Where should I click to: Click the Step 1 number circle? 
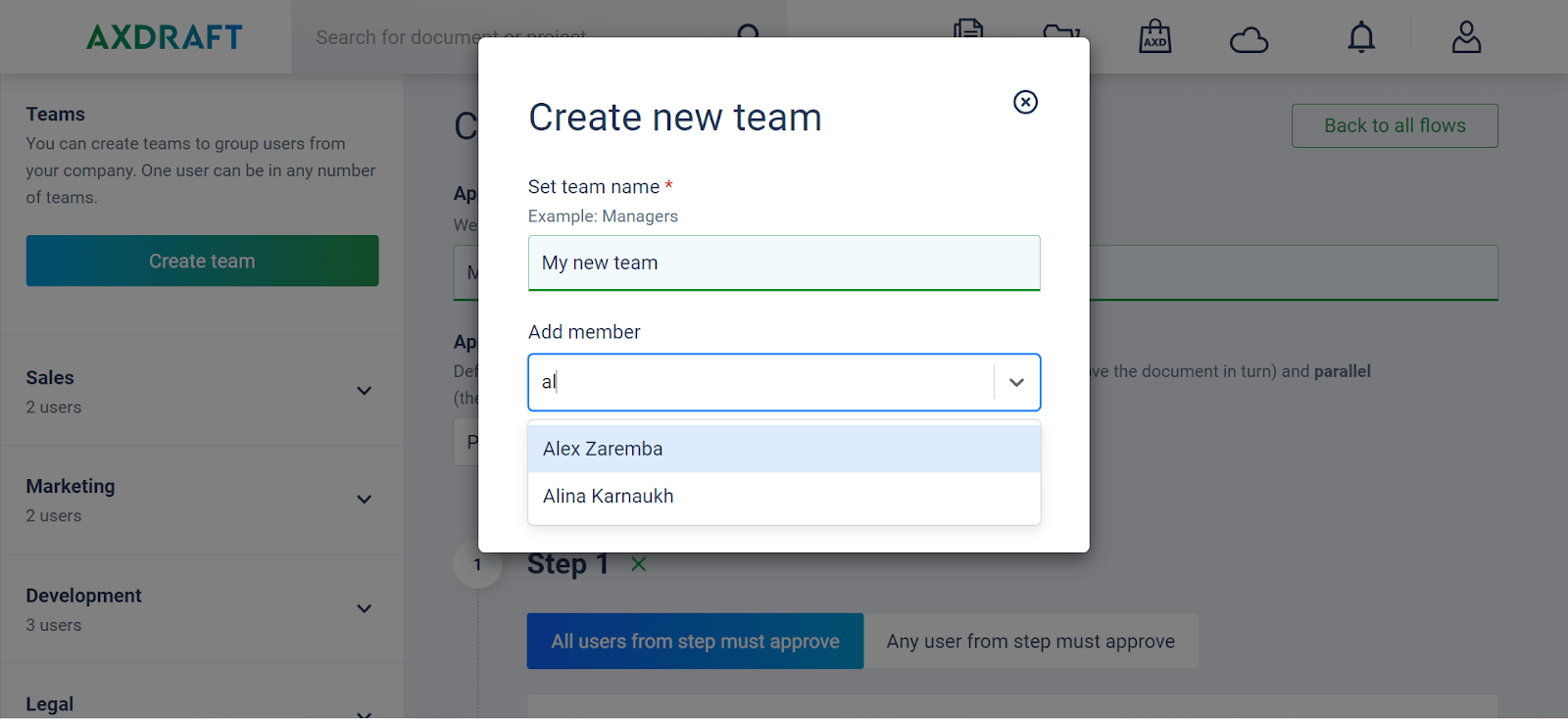point(477,564)
